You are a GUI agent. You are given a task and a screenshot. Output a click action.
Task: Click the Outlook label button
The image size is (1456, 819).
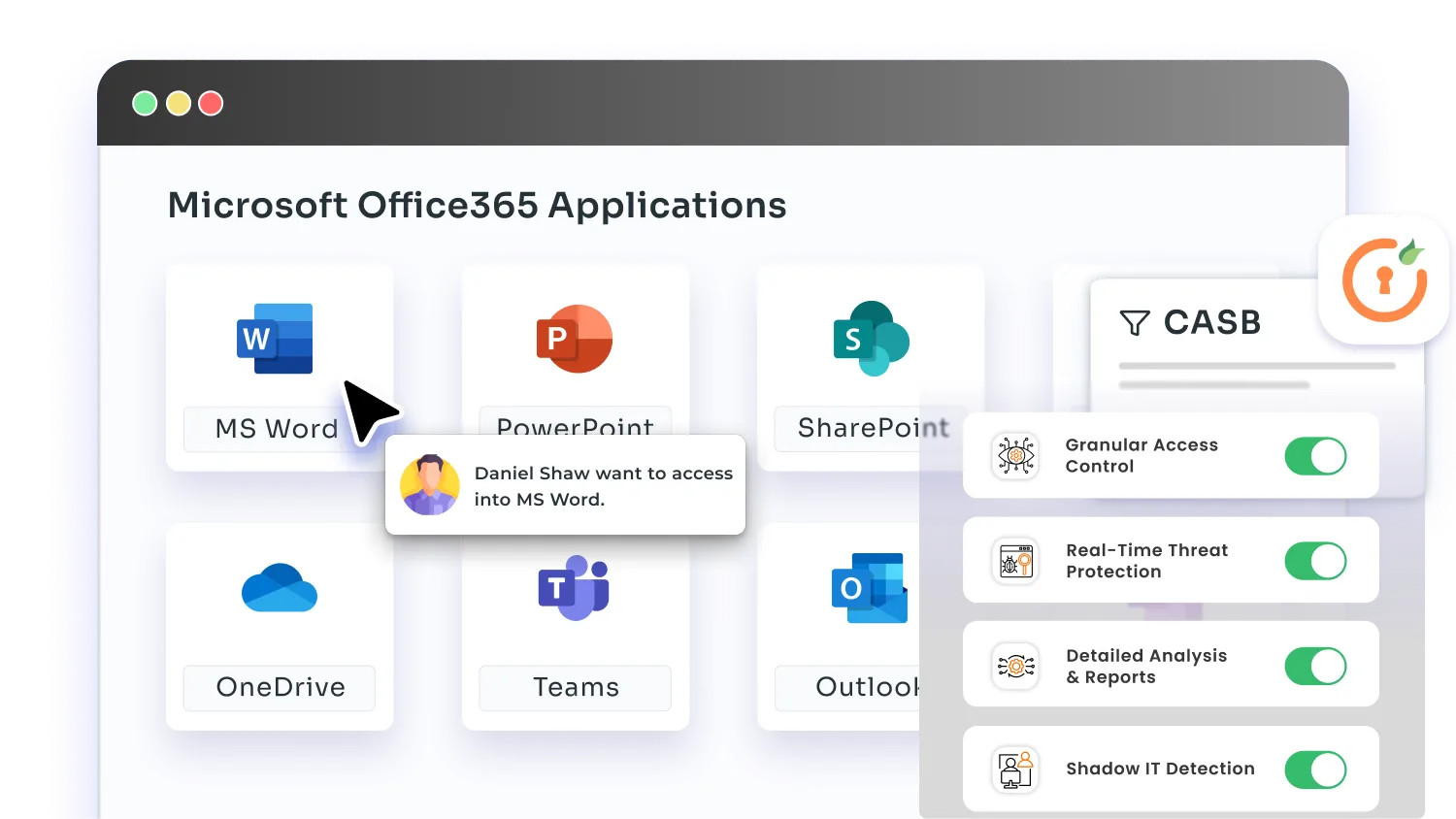click(847, 687)
